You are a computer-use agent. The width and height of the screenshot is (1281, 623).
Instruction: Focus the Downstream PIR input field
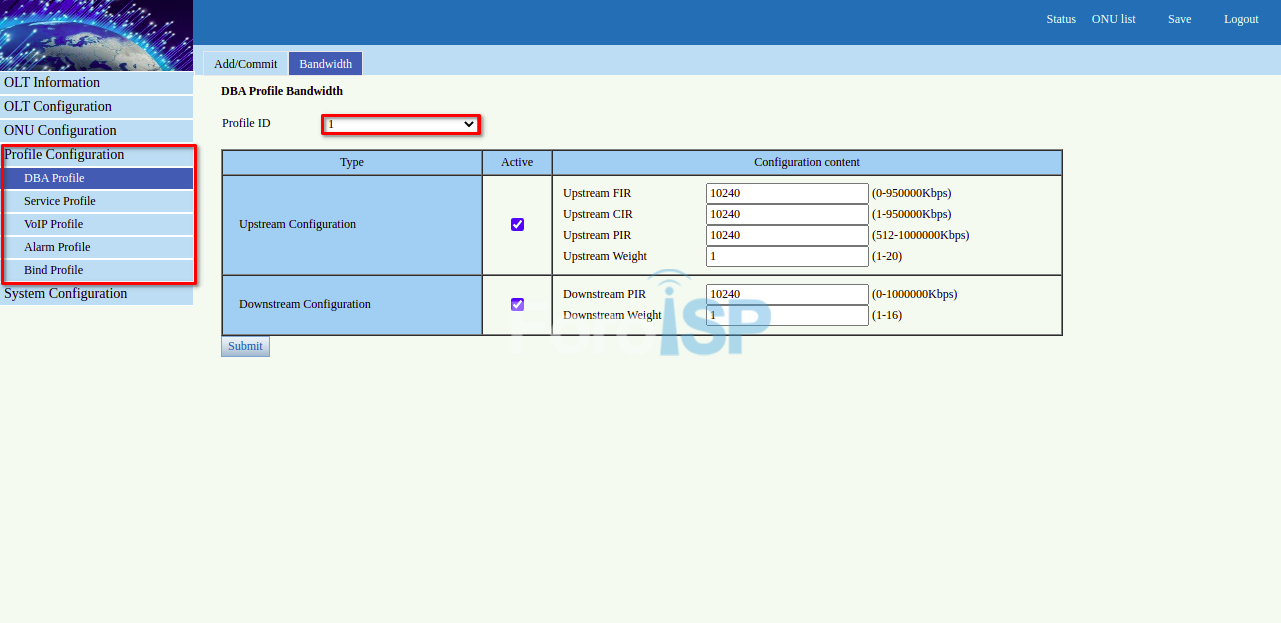tap(786, 294)
